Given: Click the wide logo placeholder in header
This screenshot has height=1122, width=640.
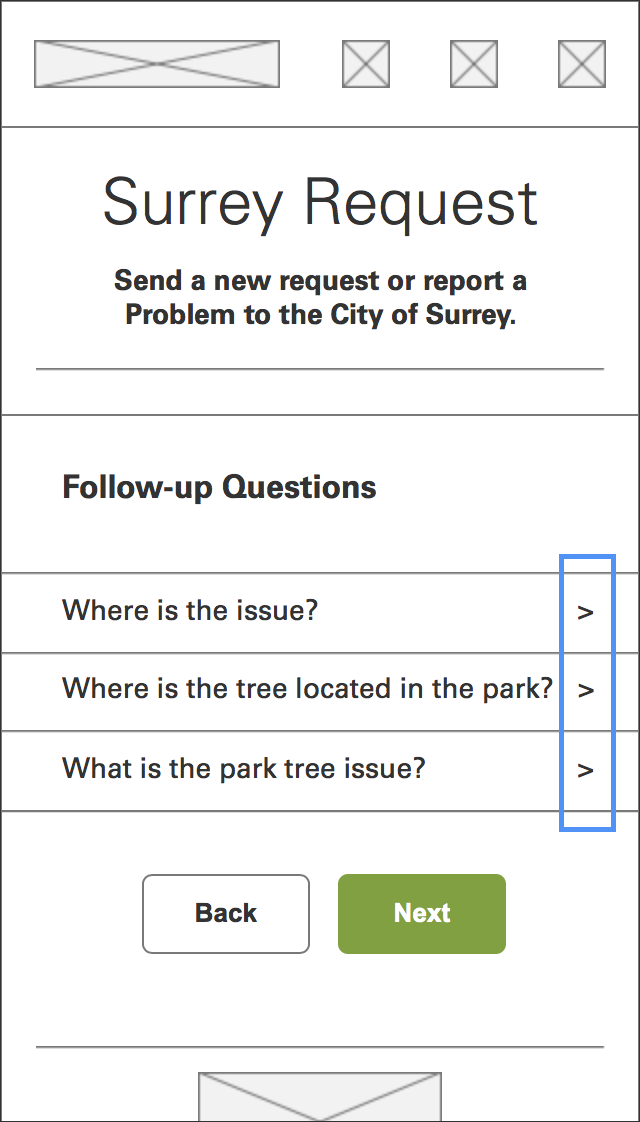Looking at the screenshot, I should point(157,64).
